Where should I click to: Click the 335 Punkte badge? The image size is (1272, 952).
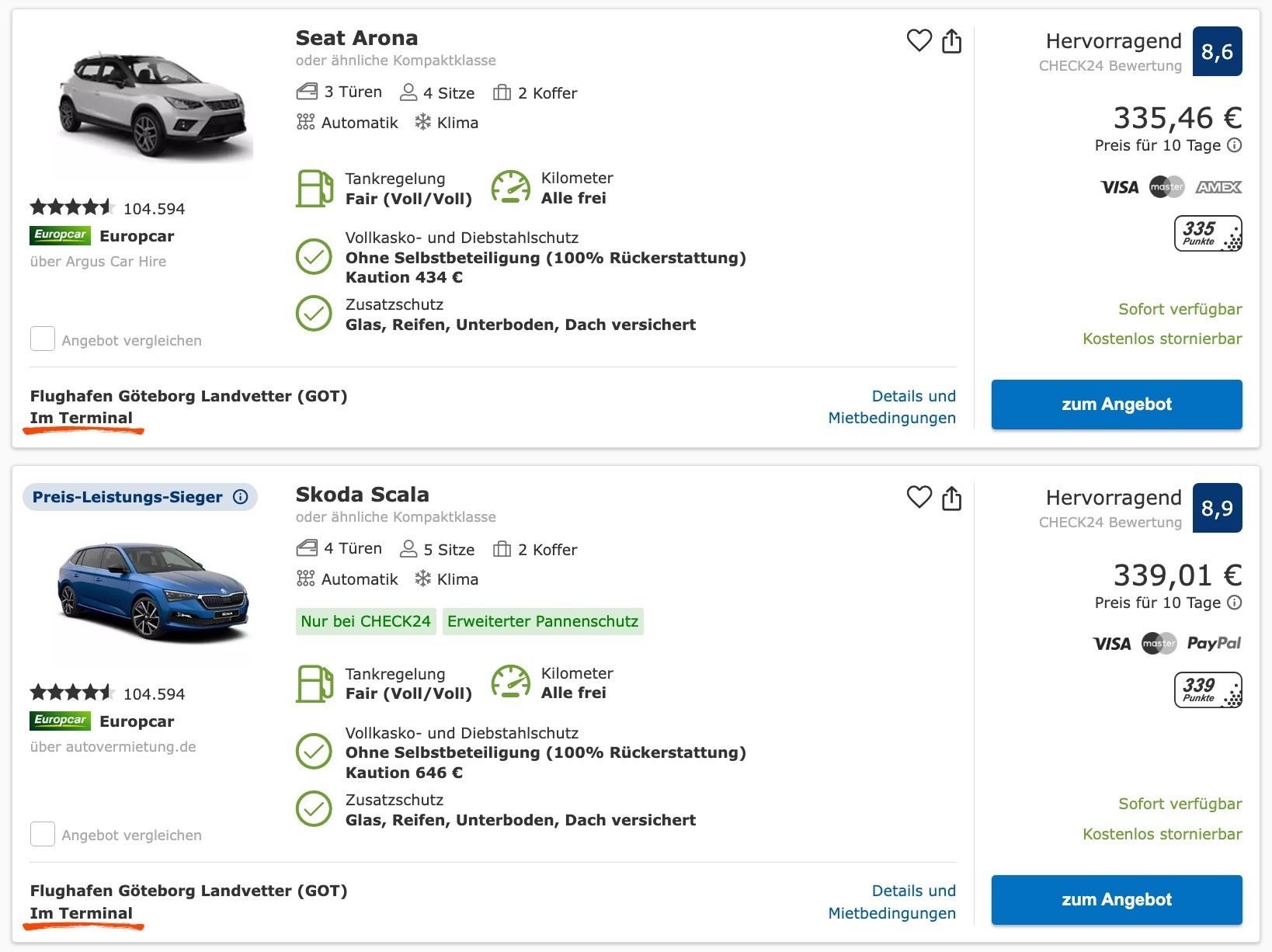coord(1208,233)
